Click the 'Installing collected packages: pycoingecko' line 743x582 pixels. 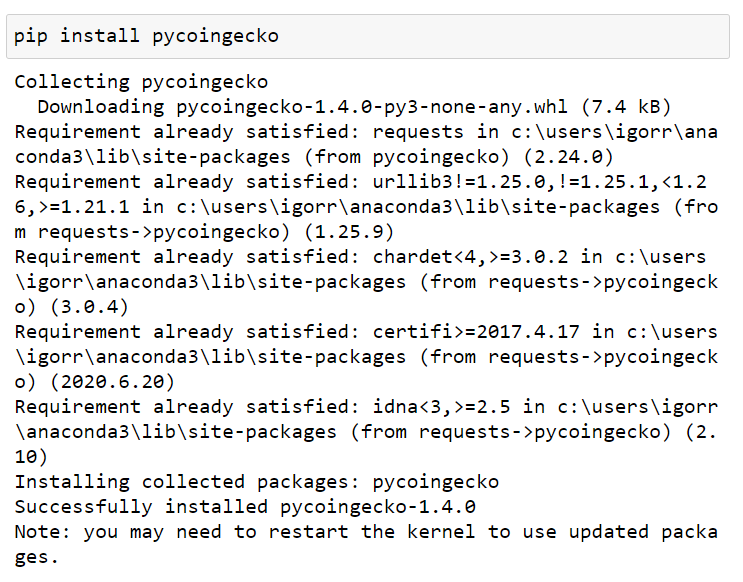click(256, 482)
